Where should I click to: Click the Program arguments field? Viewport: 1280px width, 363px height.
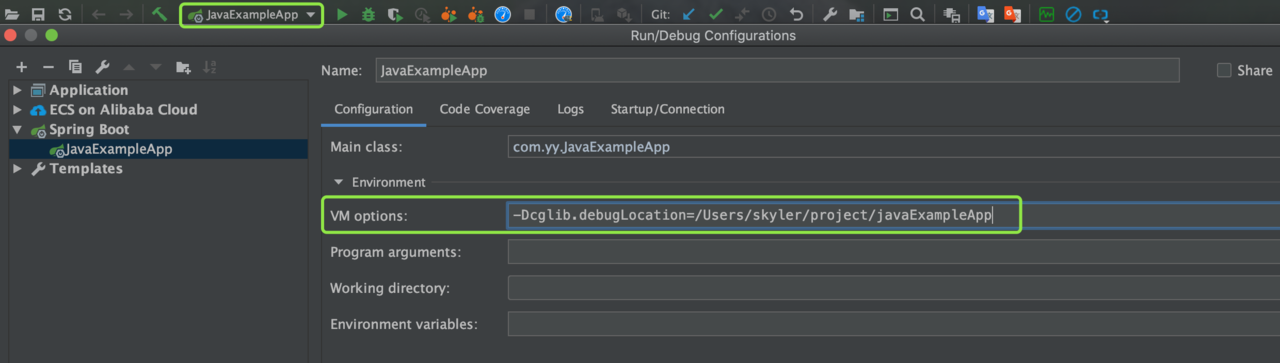[x=894, y=252]
